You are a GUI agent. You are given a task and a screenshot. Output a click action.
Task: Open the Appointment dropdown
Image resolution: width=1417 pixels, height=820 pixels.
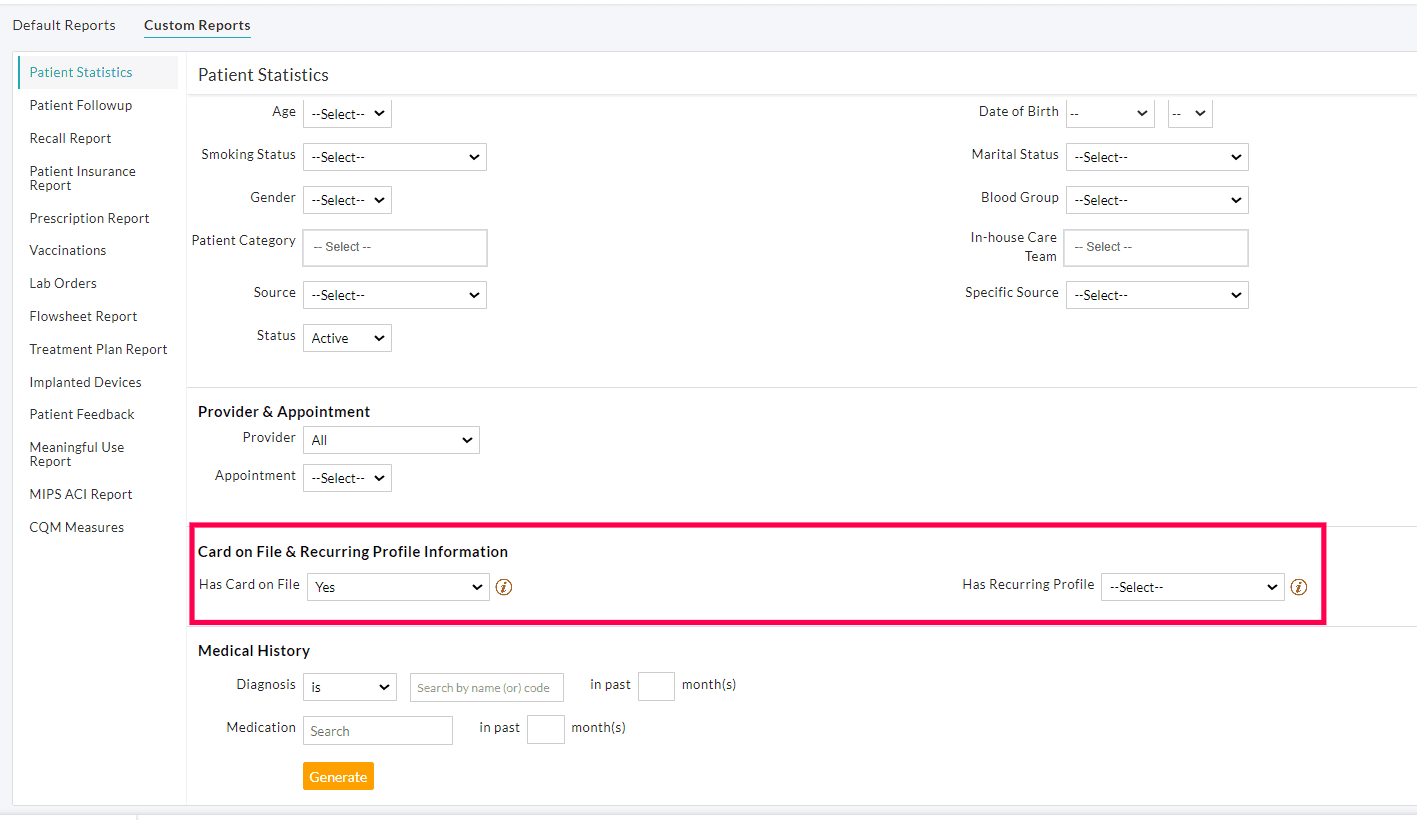(x=346, y=477)
